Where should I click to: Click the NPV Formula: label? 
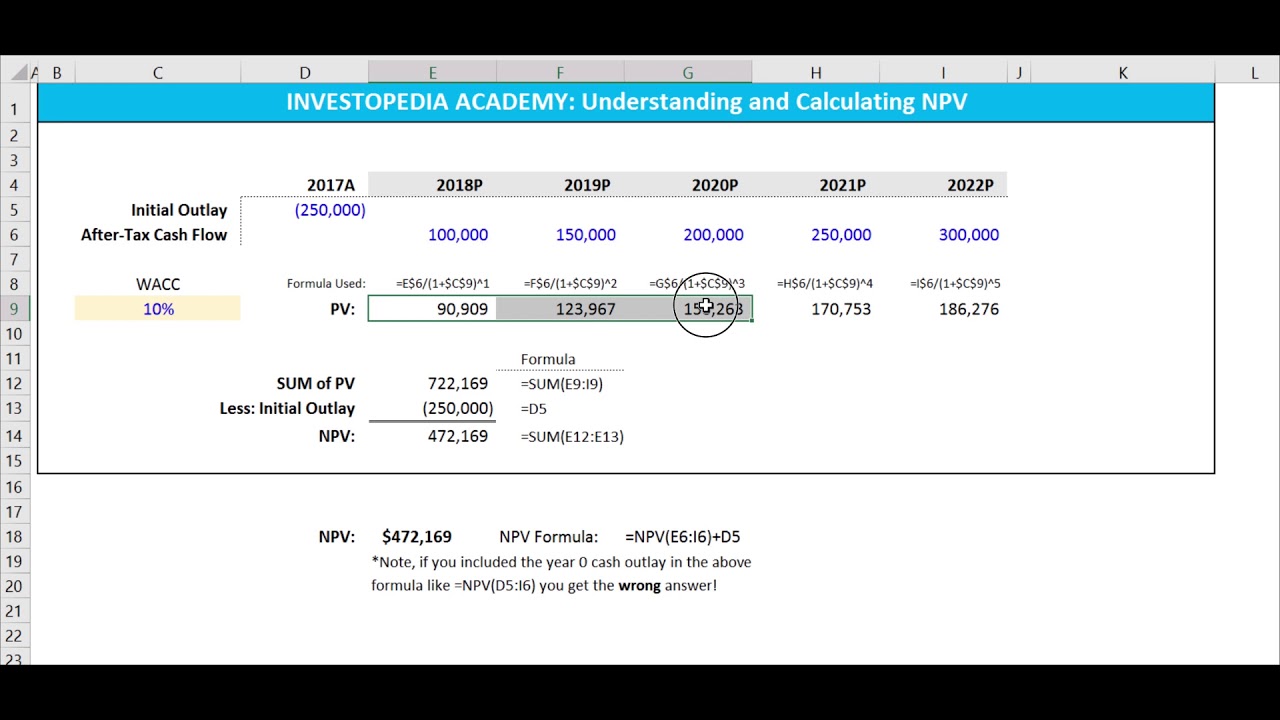(x=549, y=537)
